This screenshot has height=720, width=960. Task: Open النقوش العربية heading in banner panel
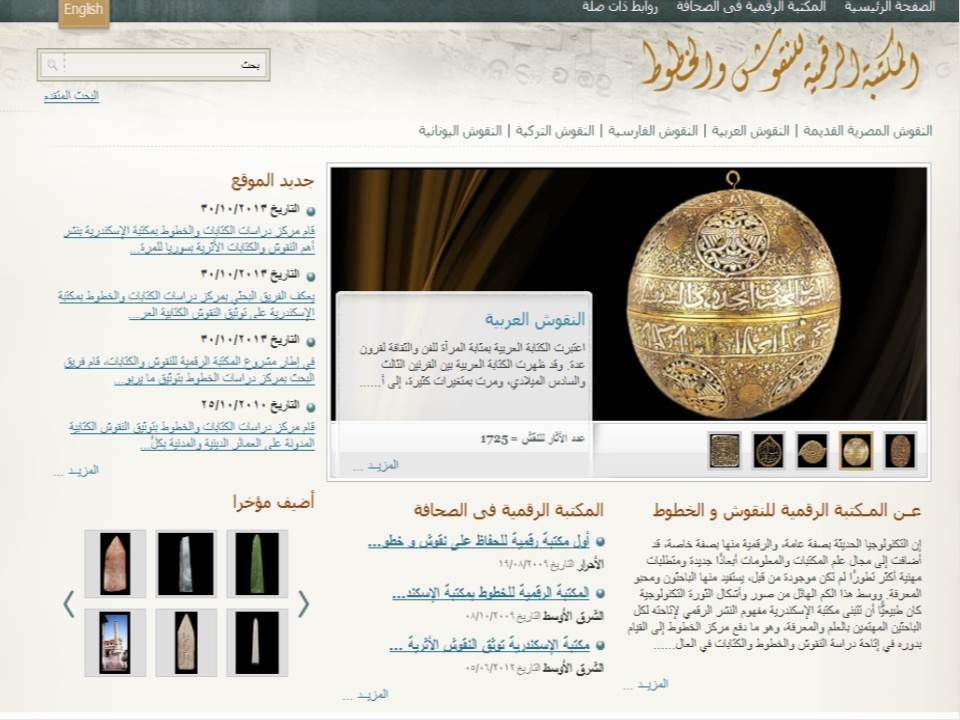[535, 320]
